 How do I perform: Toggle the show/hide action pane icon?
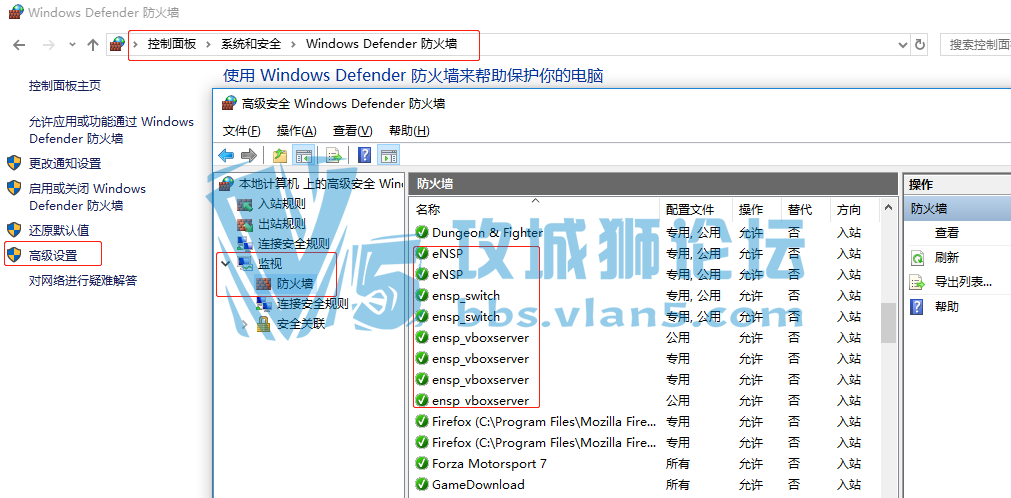388,155
